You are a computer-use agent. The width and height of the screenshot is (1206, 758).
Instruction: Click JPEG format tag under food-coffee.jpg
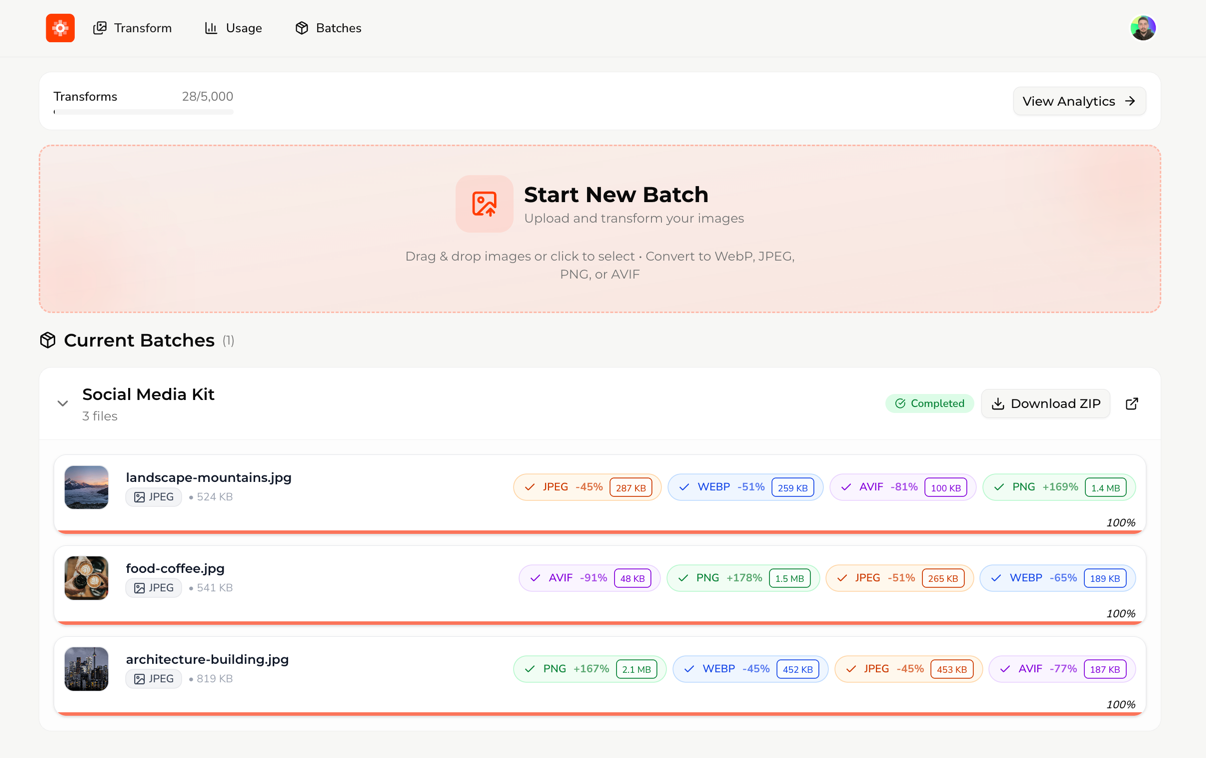point(154,588)
